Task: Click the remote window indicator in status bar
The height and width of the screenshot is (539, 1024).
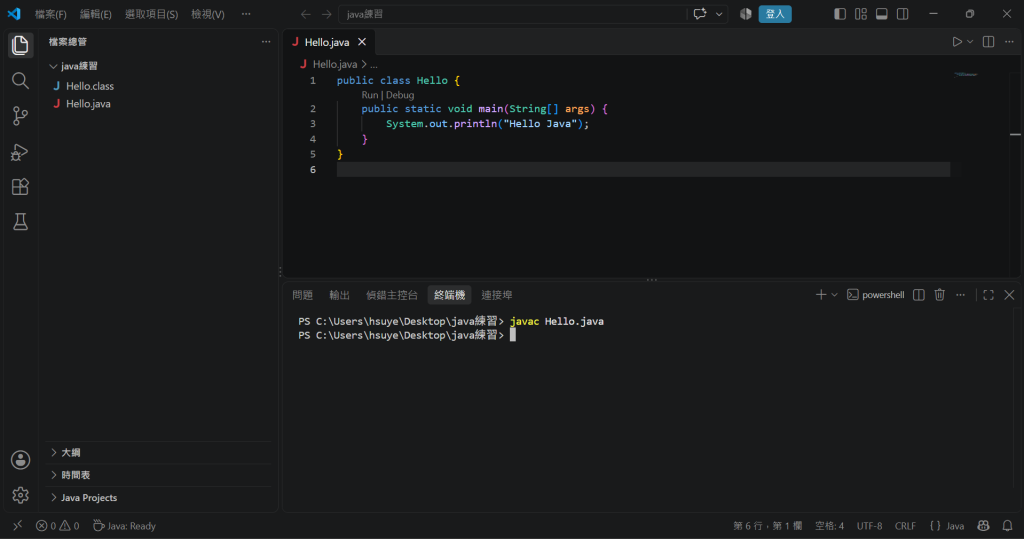Action: click(18, 525)
